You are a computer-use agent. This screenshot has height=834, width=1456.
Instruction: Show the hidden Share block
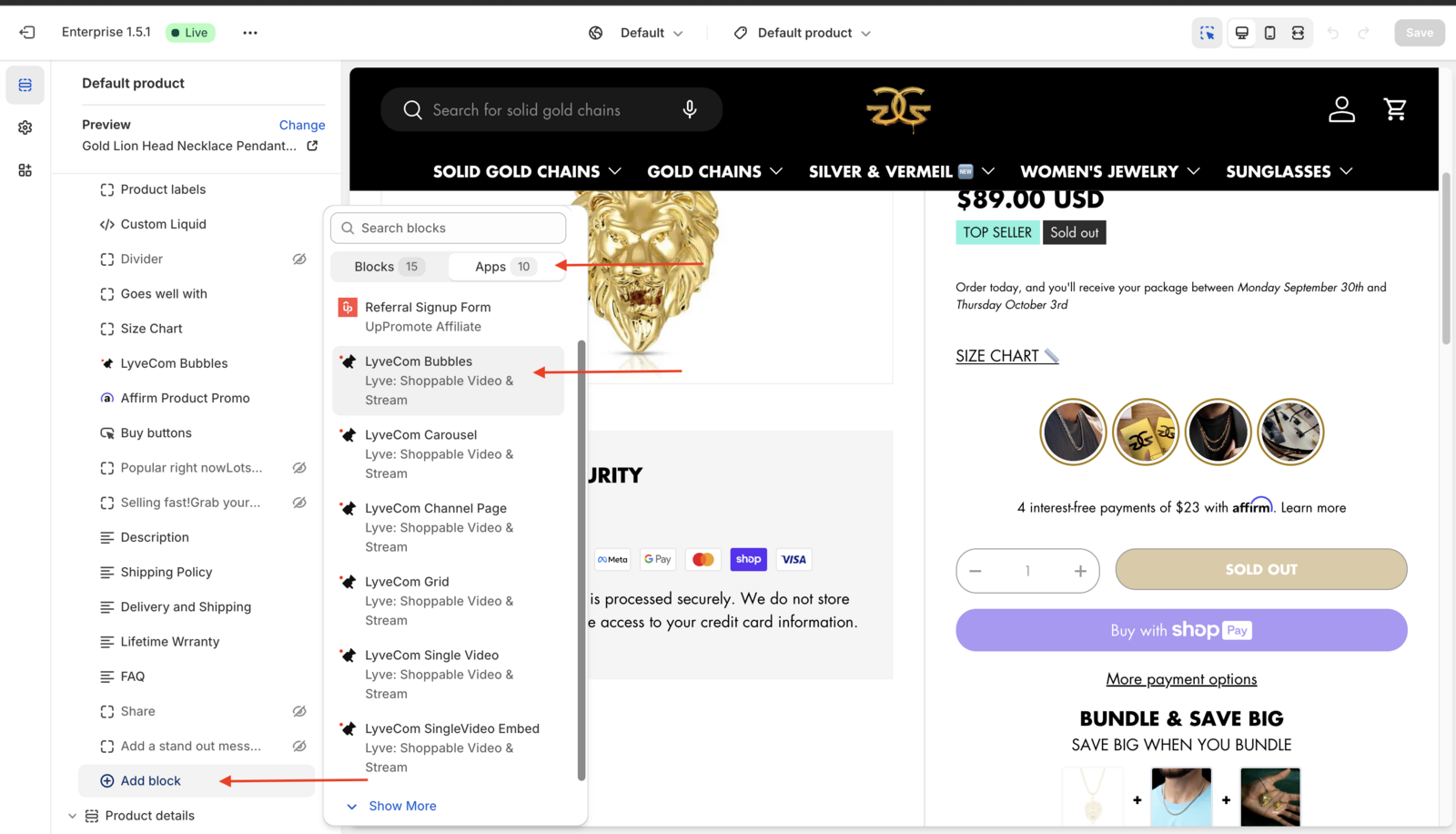tap(298, 711)
